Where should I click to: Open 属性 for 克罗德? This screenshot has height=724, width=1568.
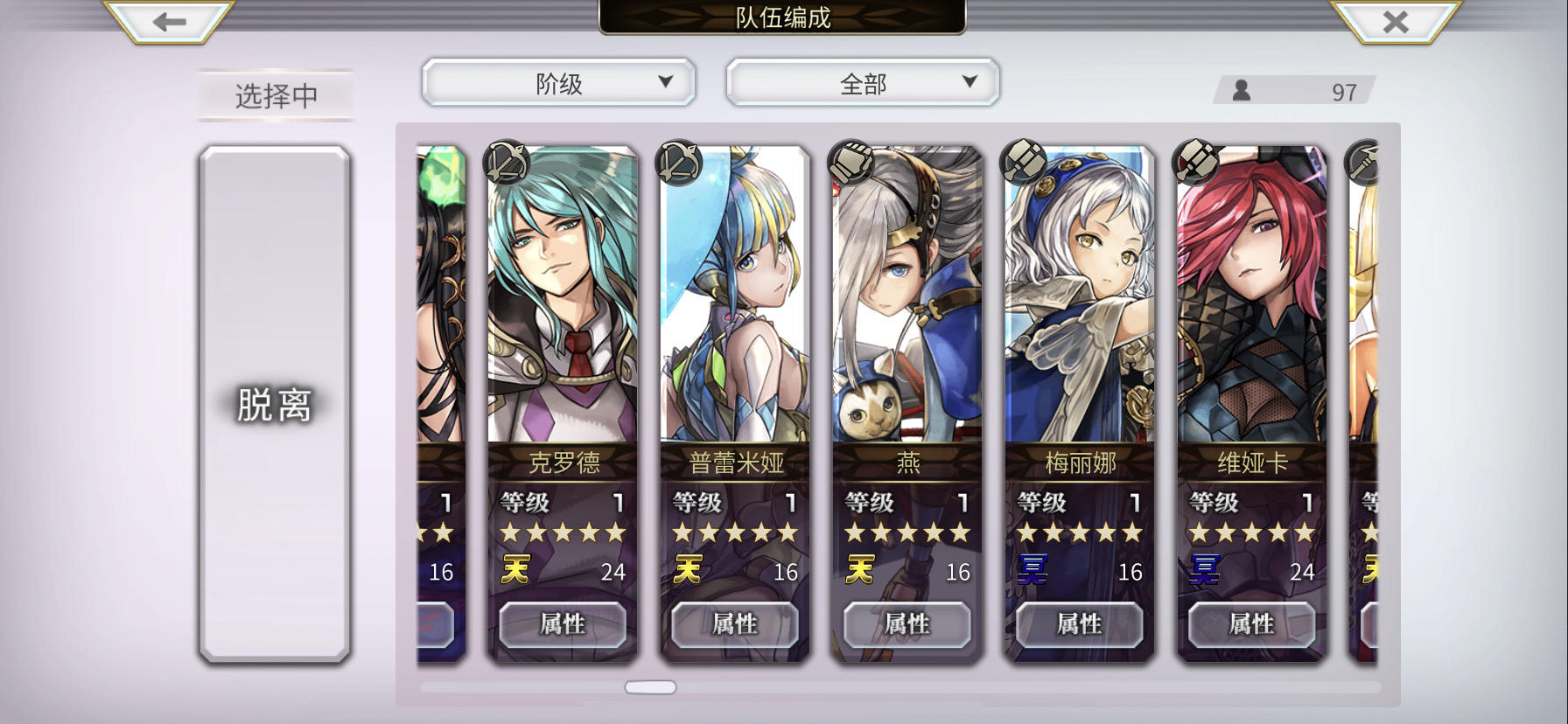point(563,624)
